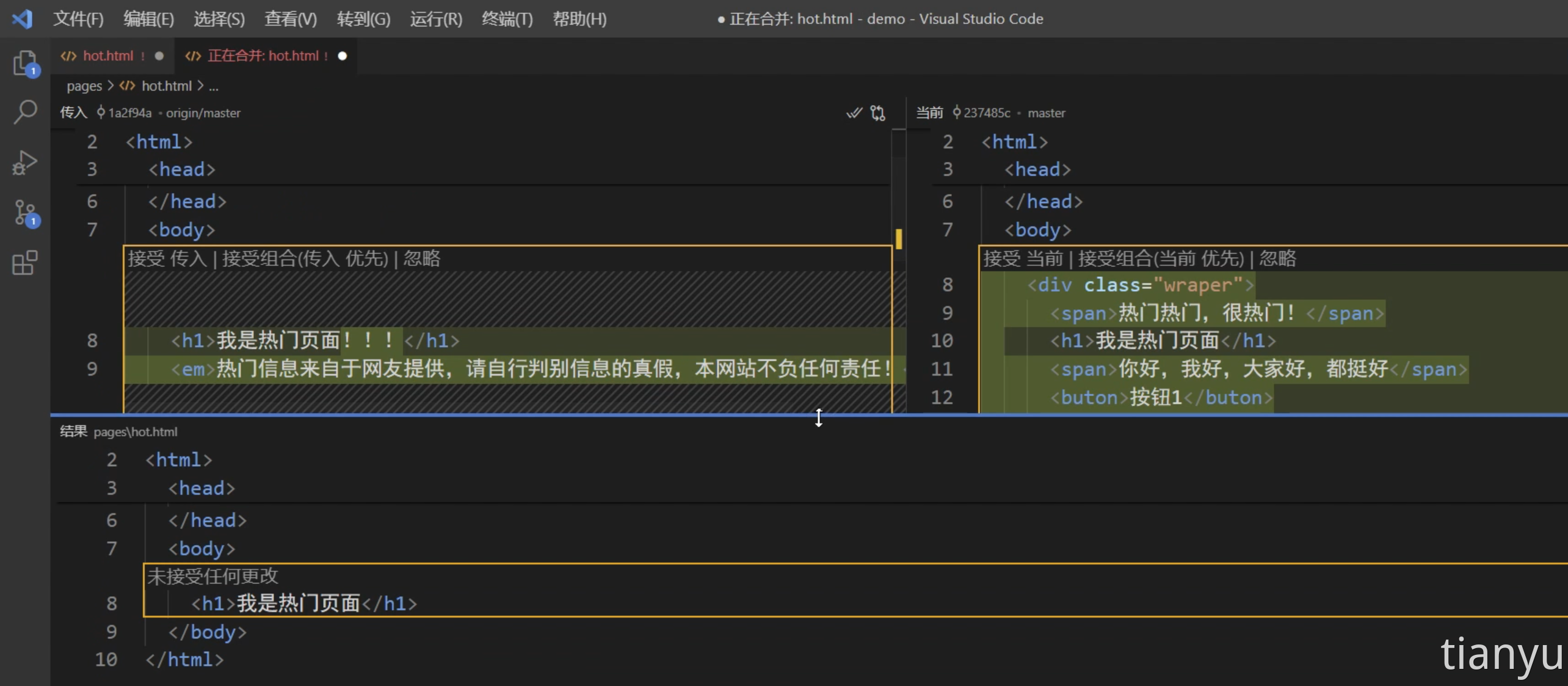This screenshot has width=1568, height=686.
Task: Click the 结果 label in result header
Action: click(73, 432)
